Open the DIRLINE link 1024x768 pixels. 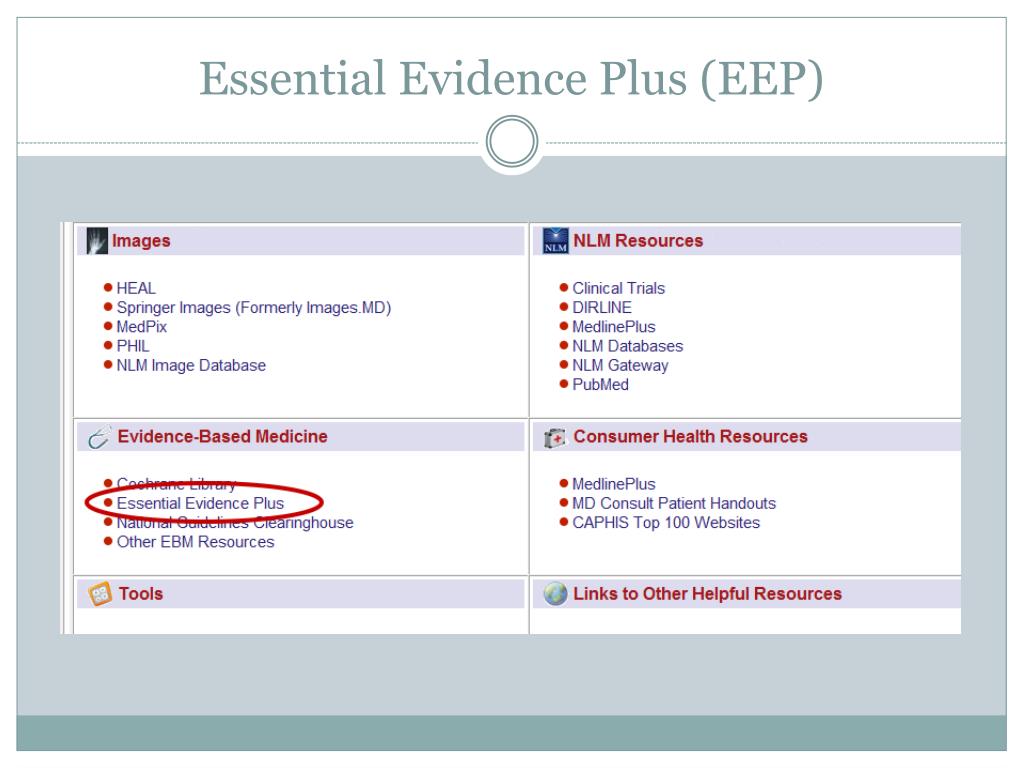click(602, 308)
